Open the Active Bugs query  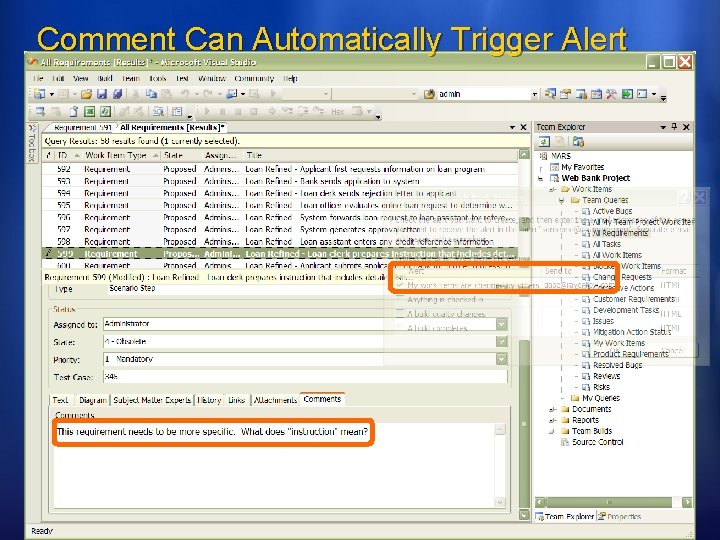(x=612, y=211)
